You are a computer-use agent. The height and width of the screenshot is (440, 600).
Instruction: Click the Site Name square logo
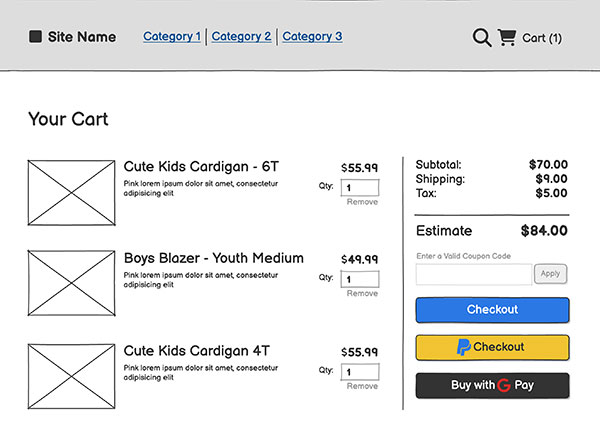pyautogui.click(x=36, y=37)
